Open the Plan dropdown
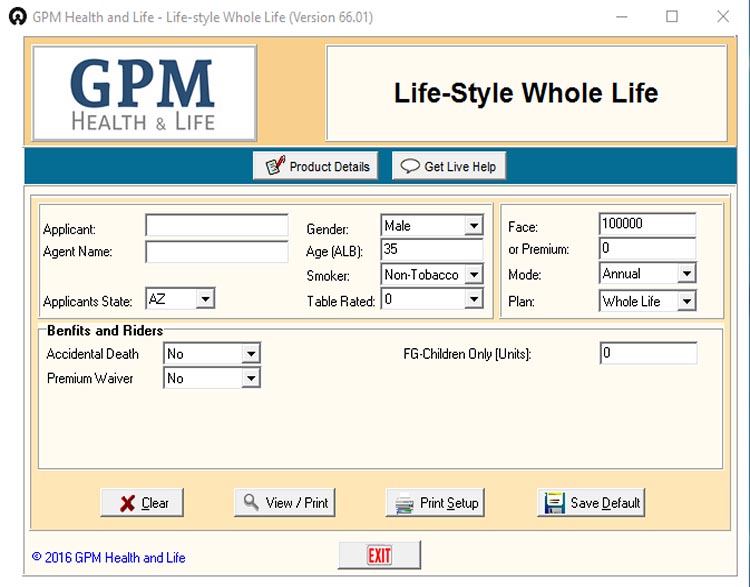The height and width of the screenshot is (587, 750). [686, 301]
